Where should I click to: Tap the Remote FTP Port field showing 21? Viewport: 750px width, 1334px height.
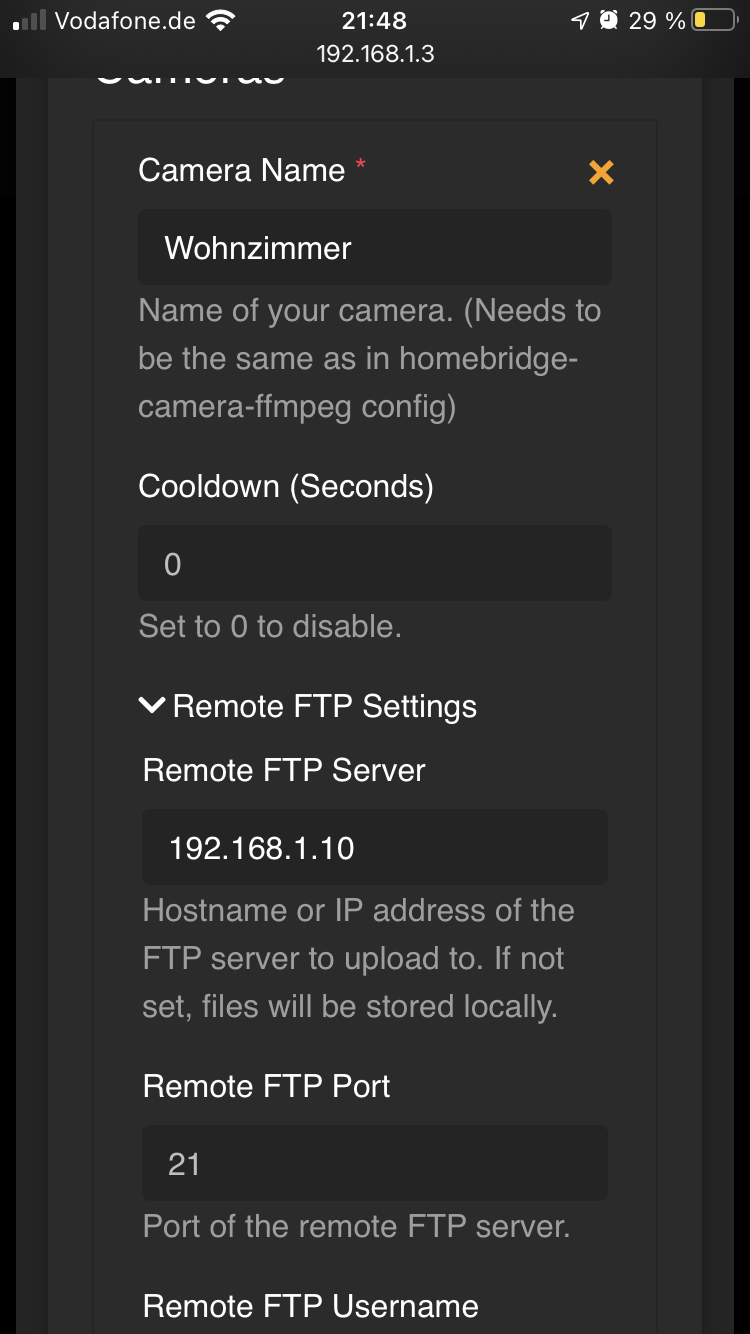(x=374, y=1163)
